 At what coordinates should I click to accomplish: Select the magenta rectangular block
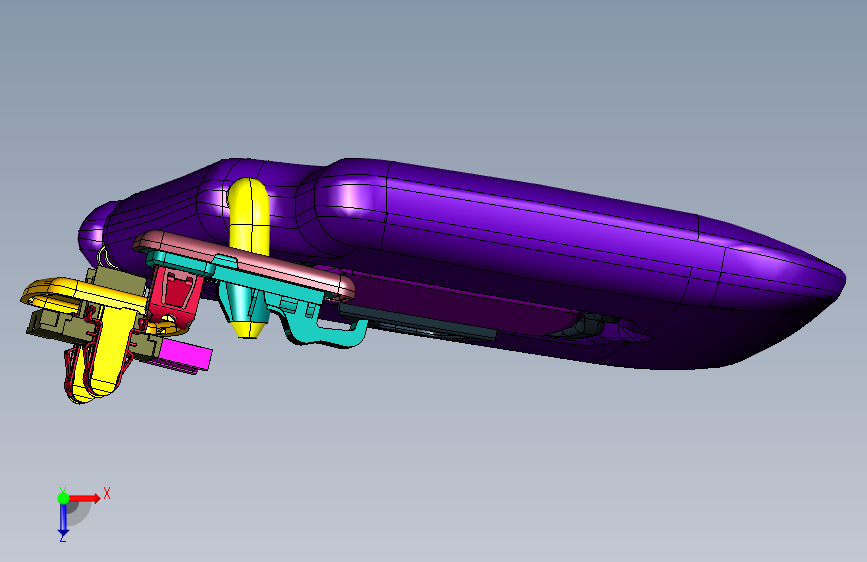185,356
